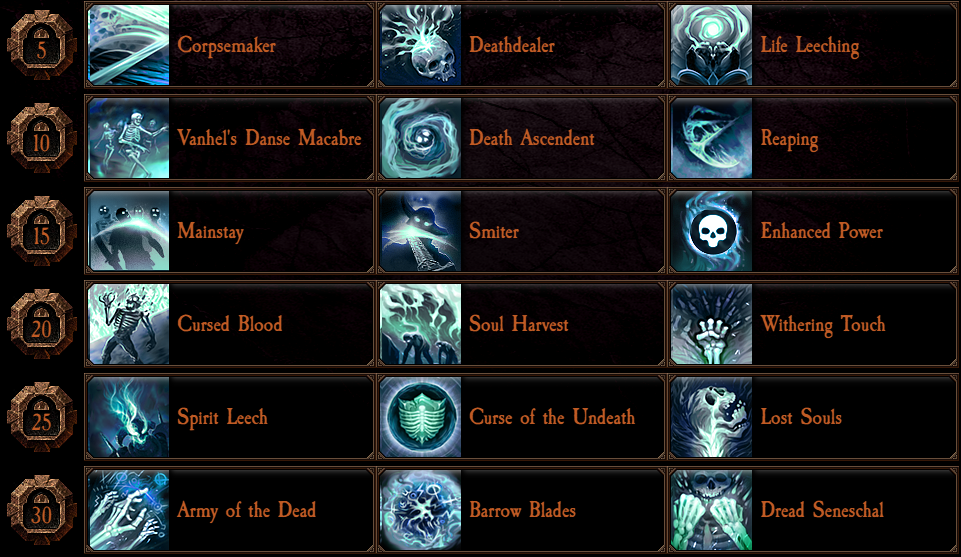Click the Army of the Dead label
Image resolution: width=961 pixels, height=557 pixels.
click(246, 511)
